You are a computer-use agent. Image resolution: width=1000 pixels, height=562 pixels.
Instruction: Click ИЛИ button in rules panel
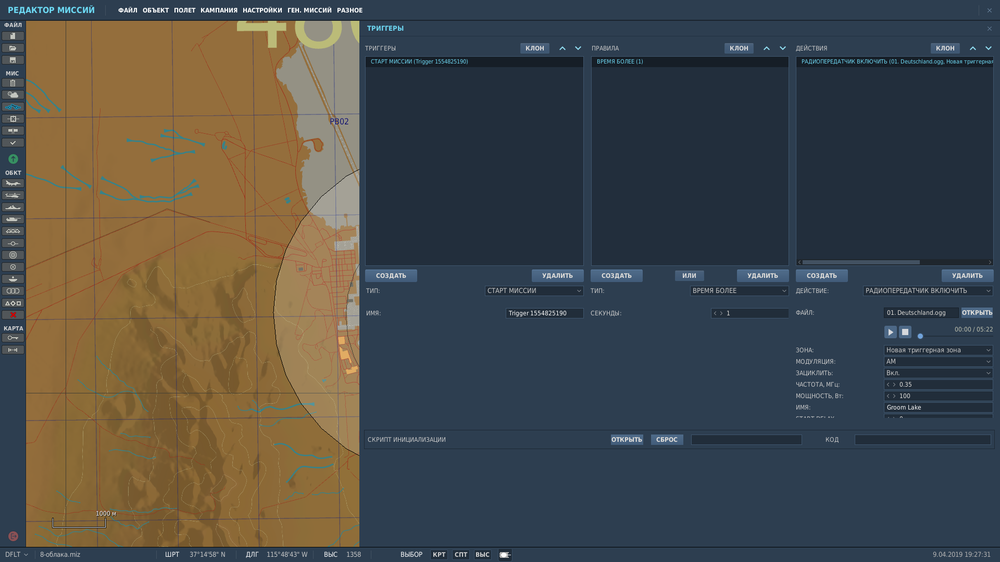pos(689,276)
